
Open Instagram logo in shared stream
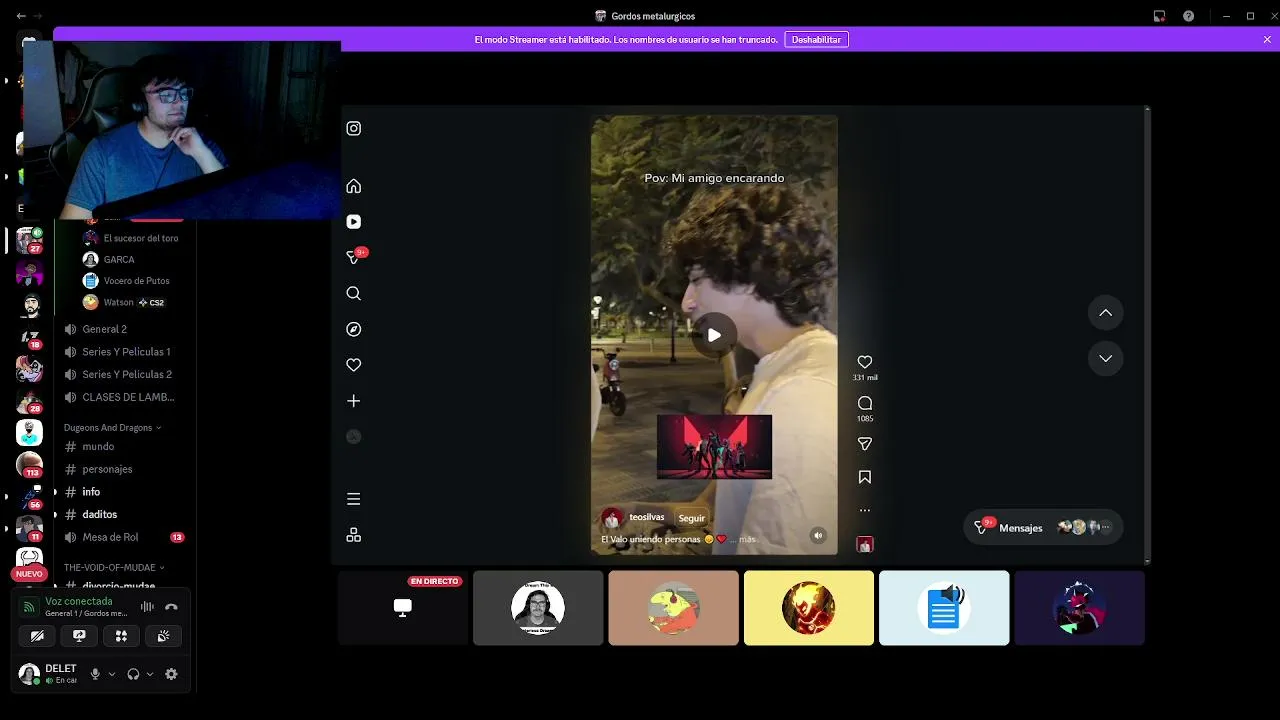pyautogui.click(x=353, y=128)
